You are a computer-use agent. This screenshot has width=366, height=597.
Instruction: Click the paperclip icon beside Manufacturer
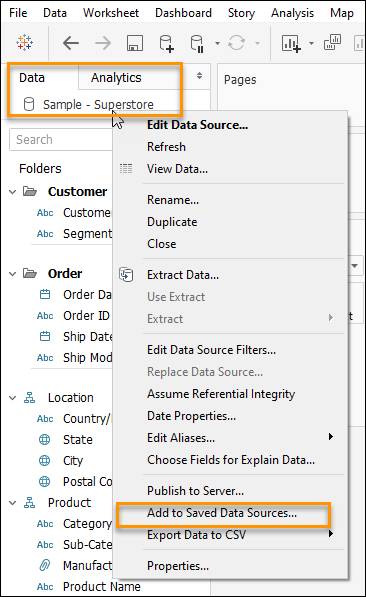coord(45,565)
